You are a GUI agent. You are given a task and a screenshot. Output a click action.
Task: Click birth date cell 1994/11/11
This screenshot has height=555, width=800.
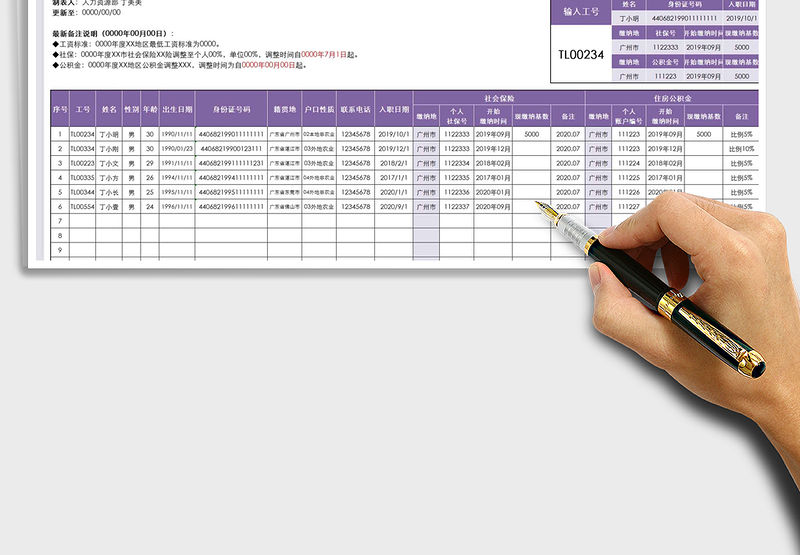tap(176, 177)
